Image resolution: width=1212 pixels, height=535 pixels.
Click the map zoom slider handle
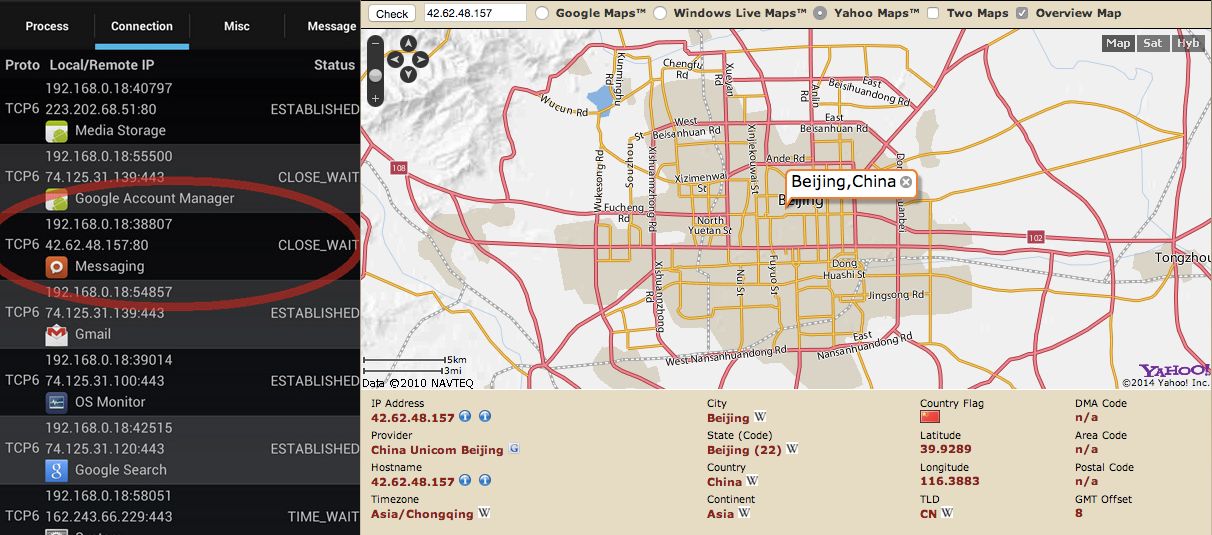[x=375, y=75]
